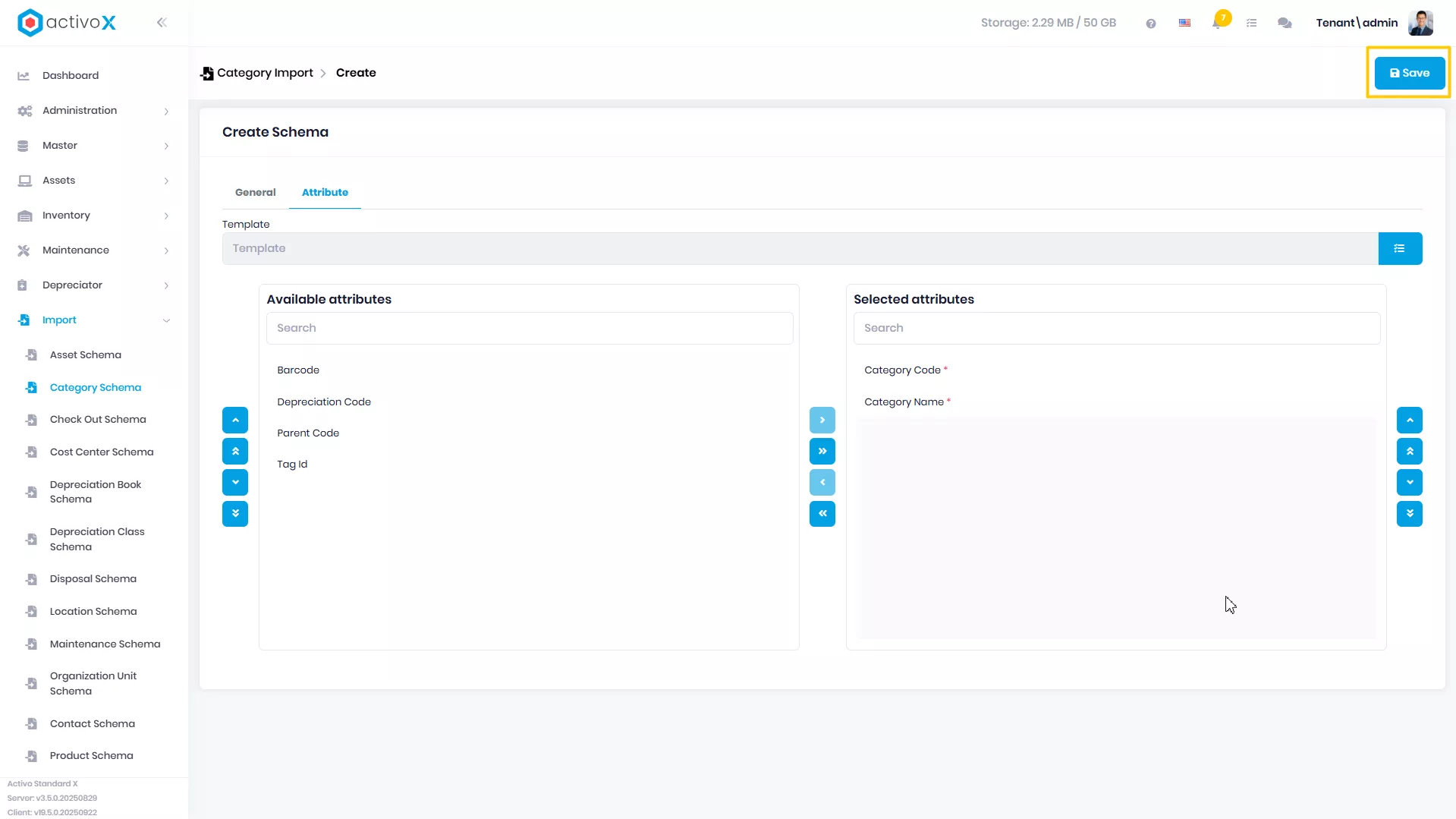The width and height of the screenshot is (1456, 819).
Task: Open the help question mark icon
Action: [1151, 24]
